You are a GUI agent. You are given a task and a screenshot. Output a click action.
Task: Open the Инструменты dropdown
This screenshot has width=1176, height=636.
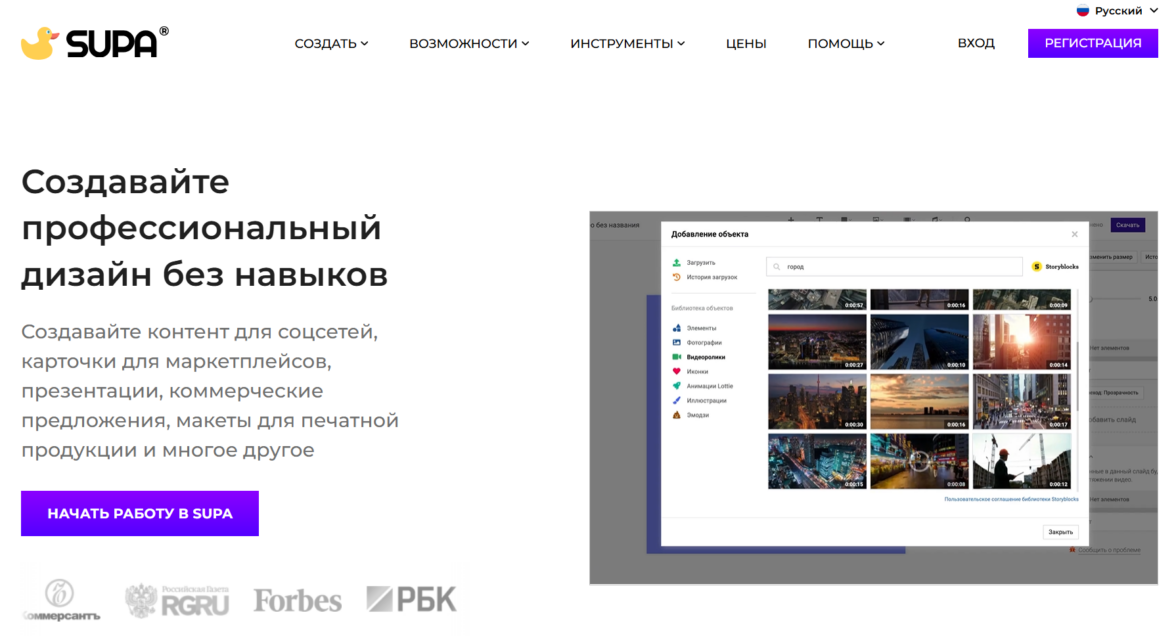coord(627,44)
